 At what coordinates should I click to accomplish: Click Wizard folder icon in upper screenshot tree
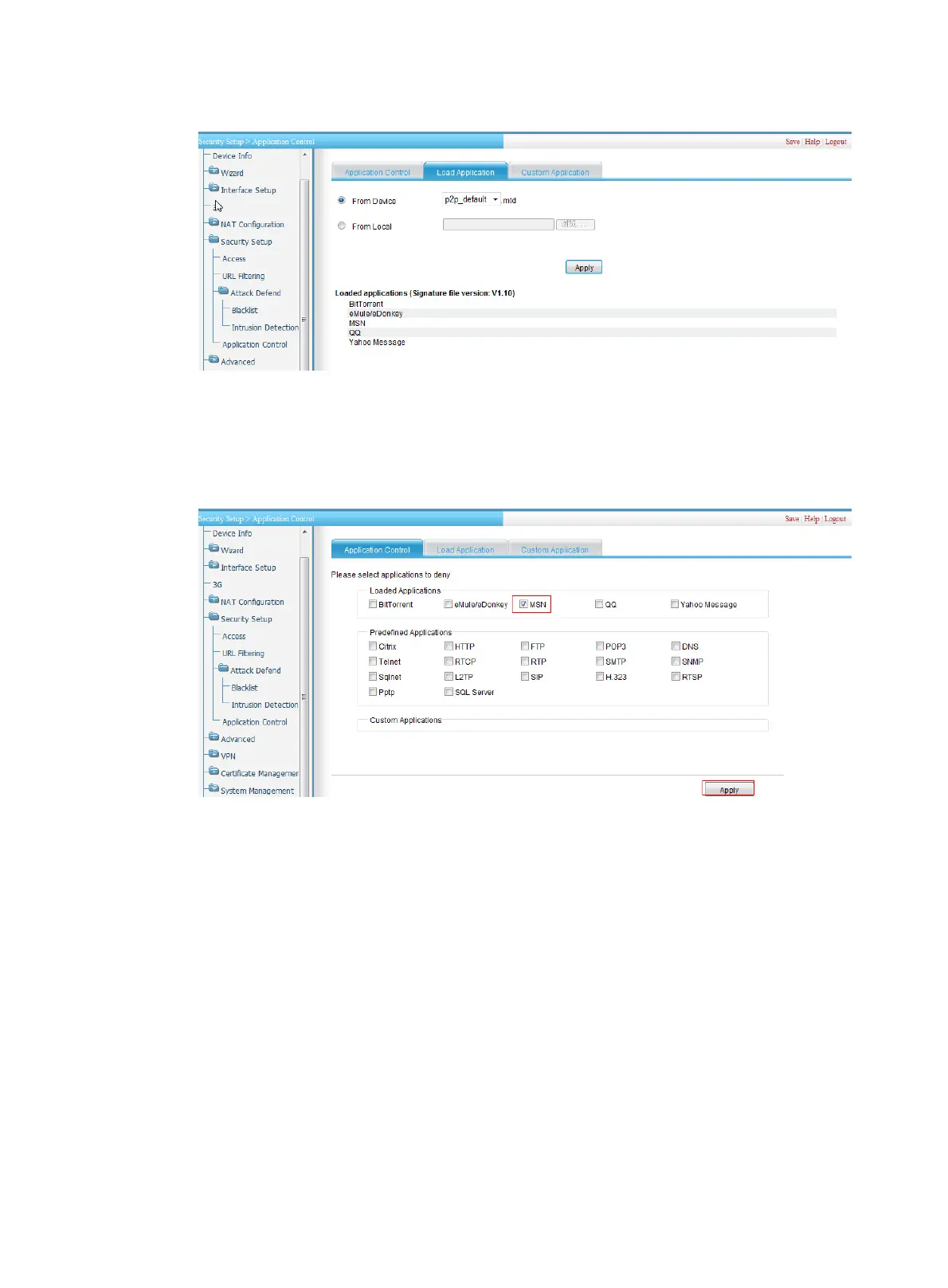pos(213,171)
